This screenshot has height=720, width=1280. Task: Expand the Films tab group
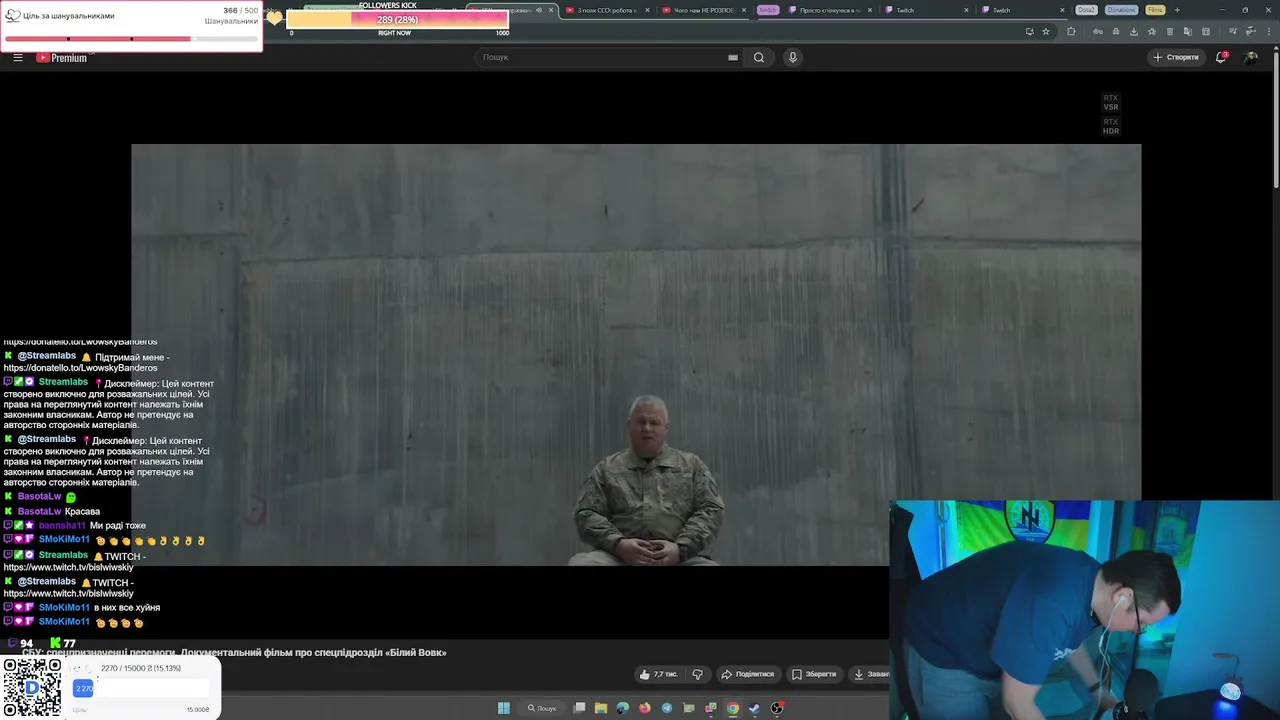1155,10
